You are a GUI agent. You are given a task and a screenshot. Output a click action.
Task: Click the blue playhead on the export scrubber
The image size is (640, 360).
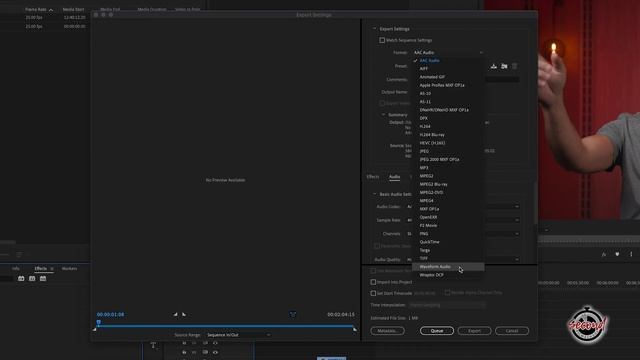coord(98,322)
